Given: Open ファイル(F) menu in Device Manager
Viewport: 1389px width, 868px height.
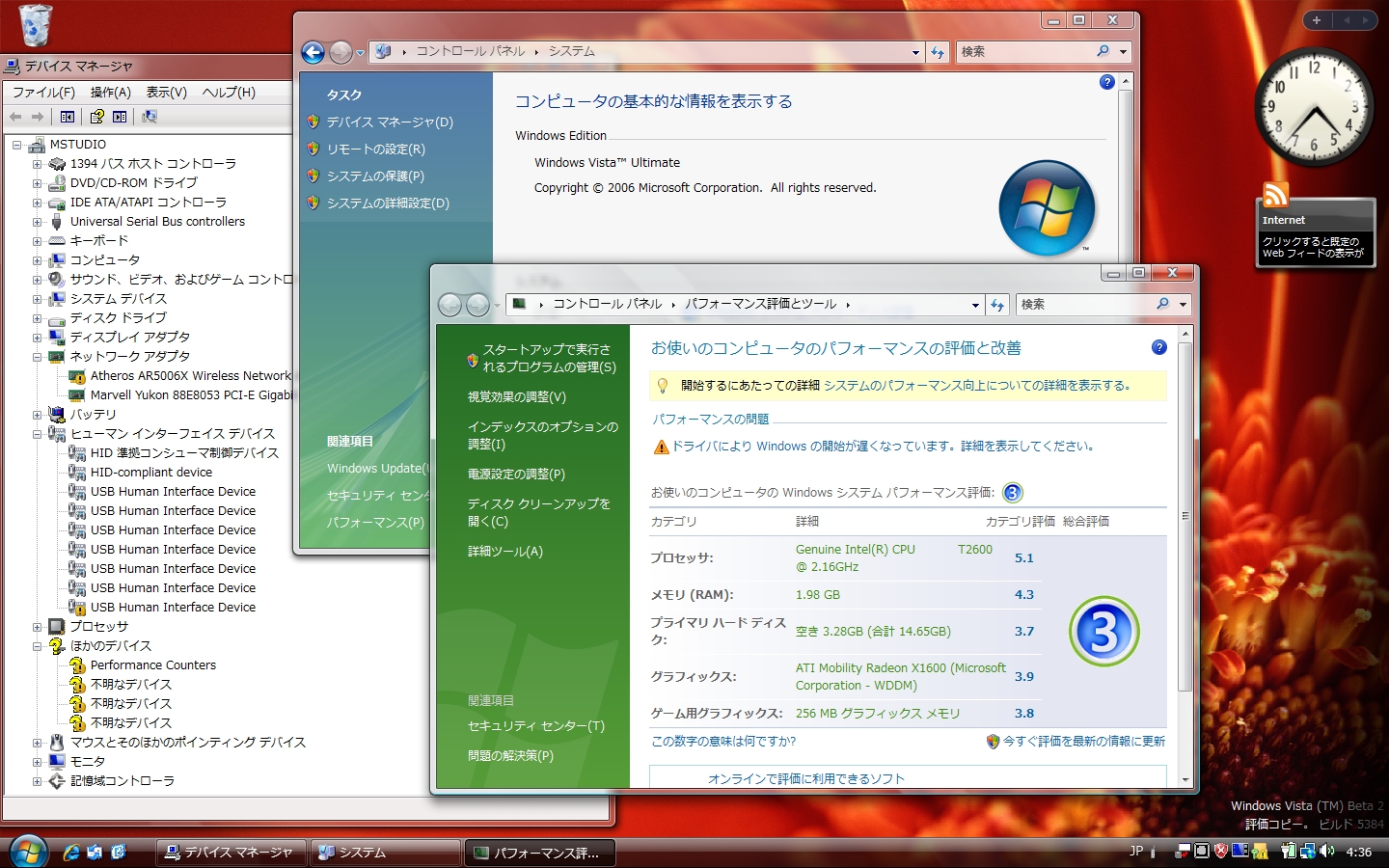Looking at the screenshot, I should click(43, 93).
